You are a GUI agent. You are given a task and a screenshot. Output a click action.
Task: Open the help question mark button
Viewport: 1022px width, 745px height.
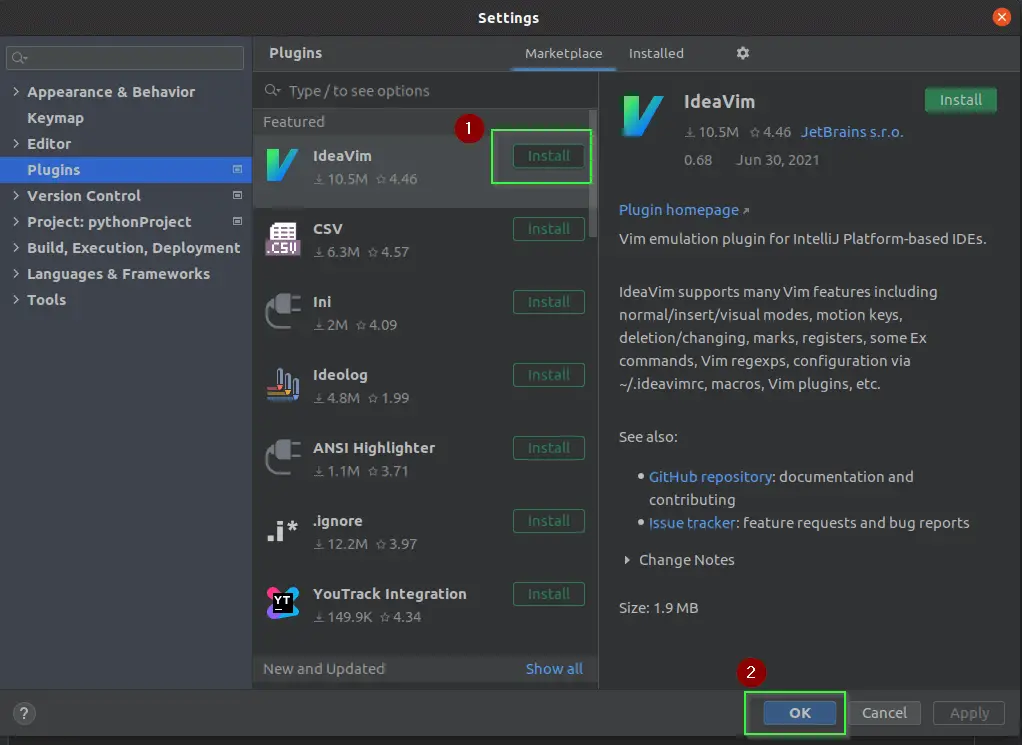pos(24,713)
